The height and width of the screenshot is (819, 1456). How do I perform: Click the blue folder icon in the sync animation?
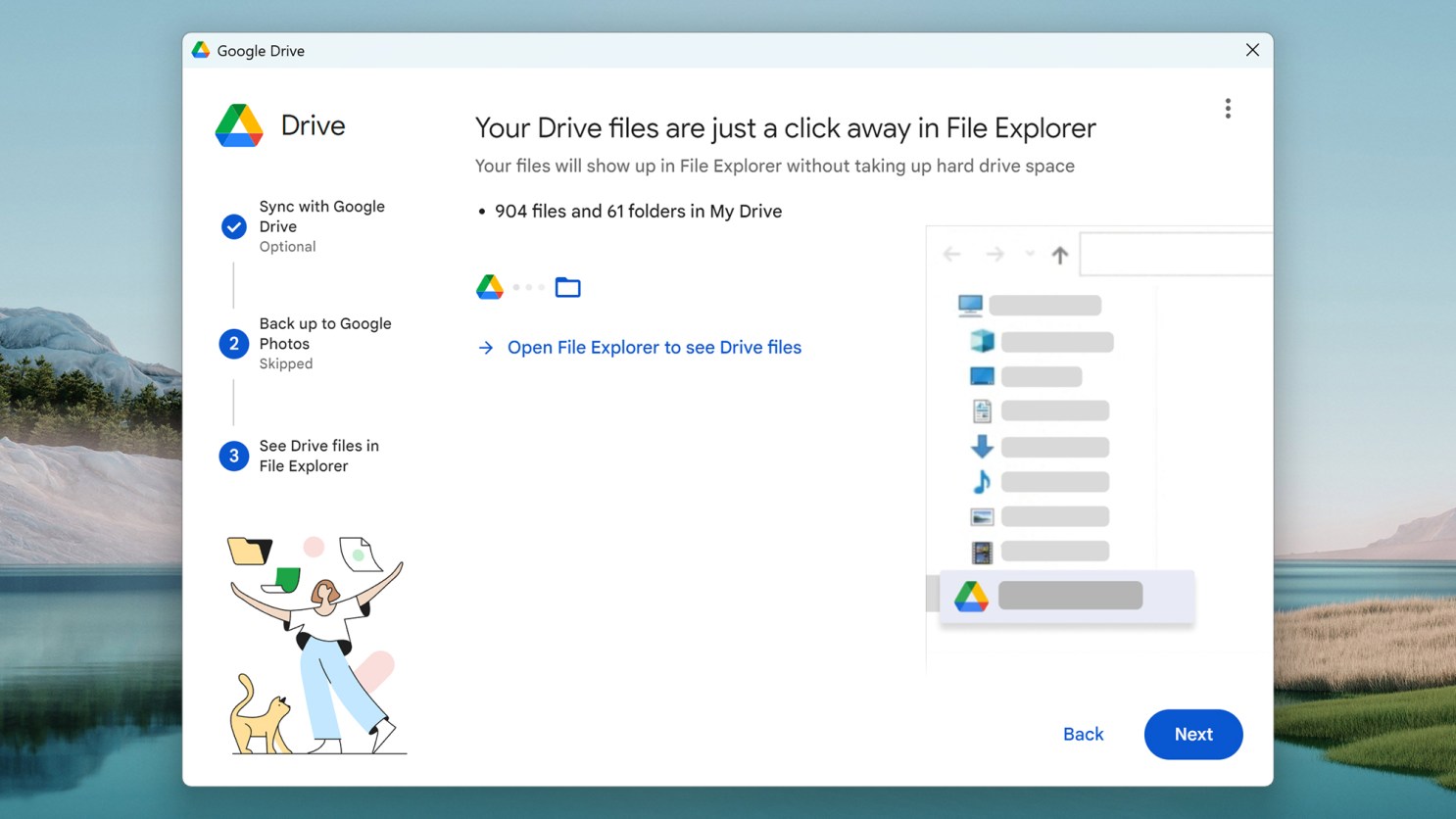568,286
